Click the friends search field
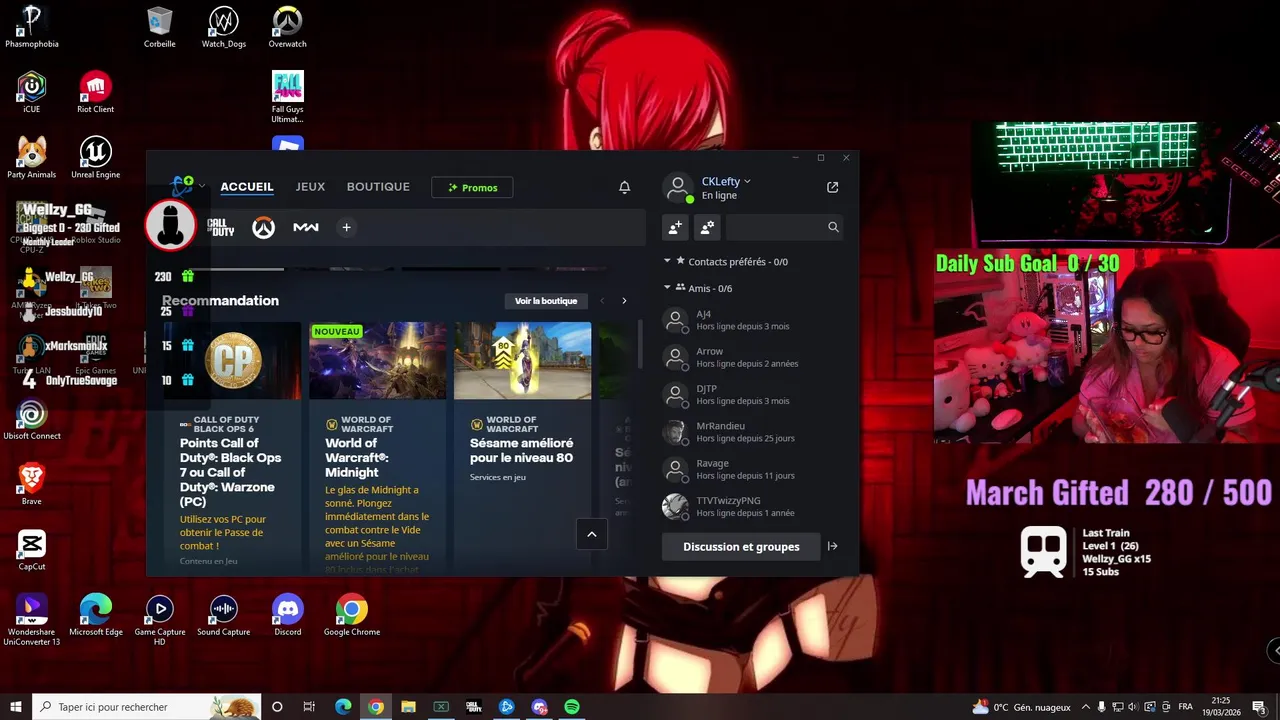Screen dimensions: 1280x720 point(784,227)
